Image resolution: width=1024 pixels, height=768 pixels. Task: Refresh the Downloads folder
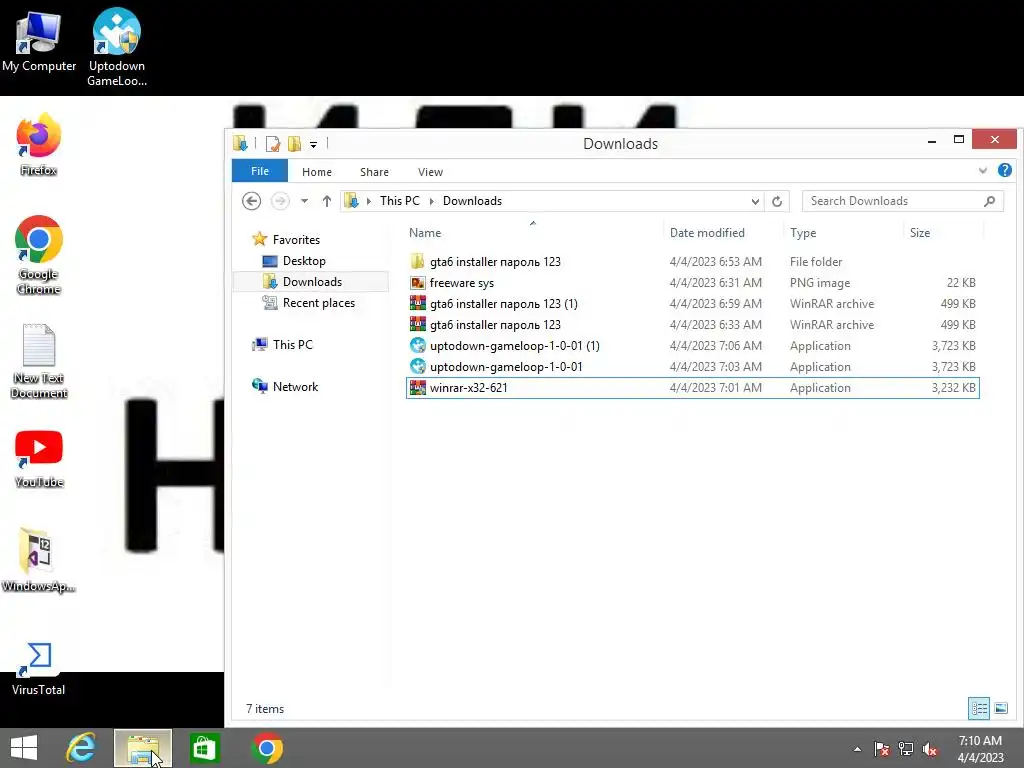pyautogui.click(x=776, y=201)
